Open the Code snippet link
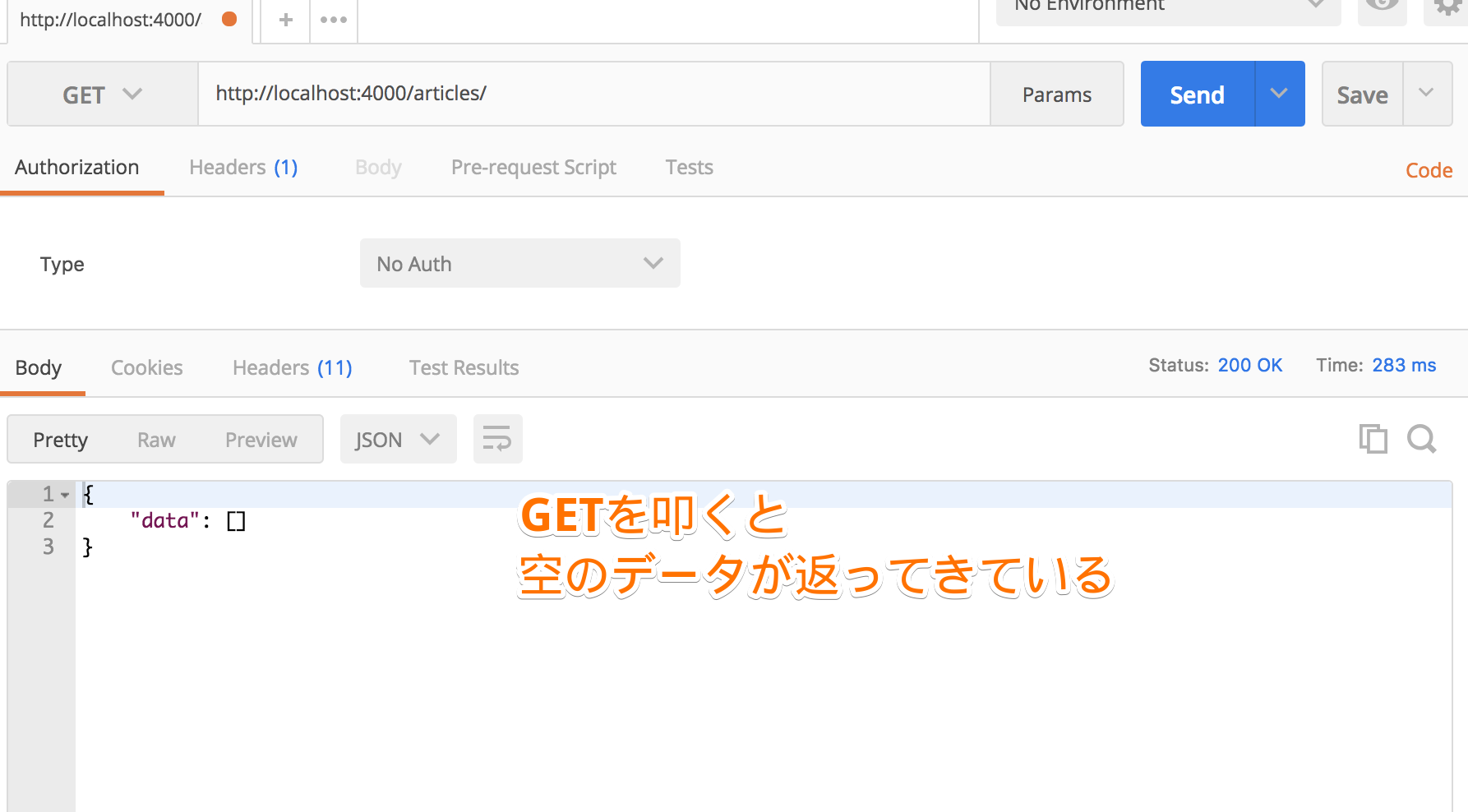This screenshot has height=812, width=1468. click(x=1429, y=171)
